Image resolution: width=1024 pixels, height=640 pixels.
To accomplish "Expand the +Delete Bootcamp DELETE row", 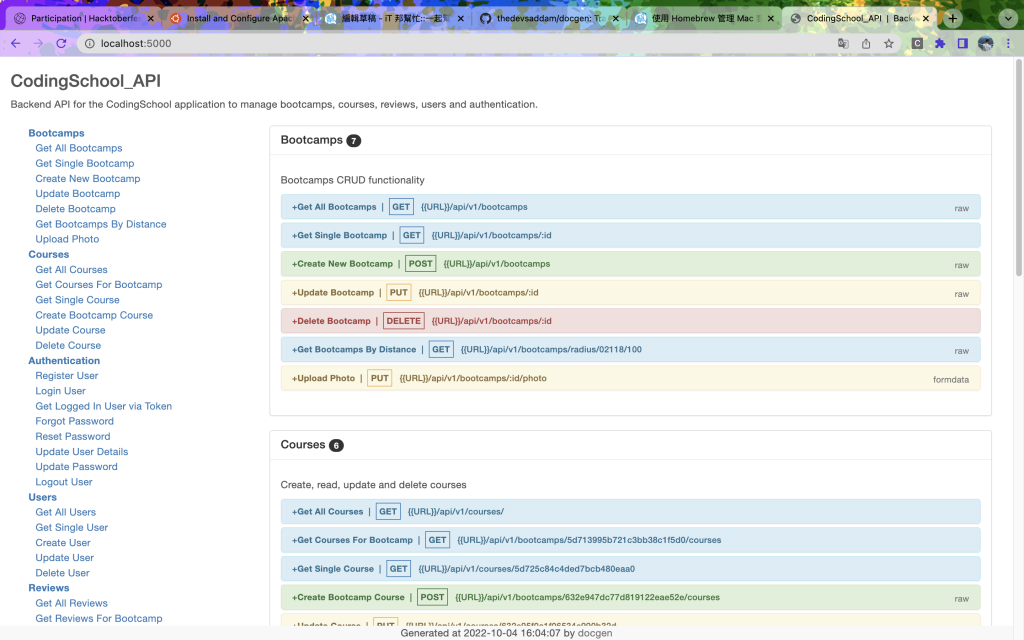I will [x=630, y=321].
